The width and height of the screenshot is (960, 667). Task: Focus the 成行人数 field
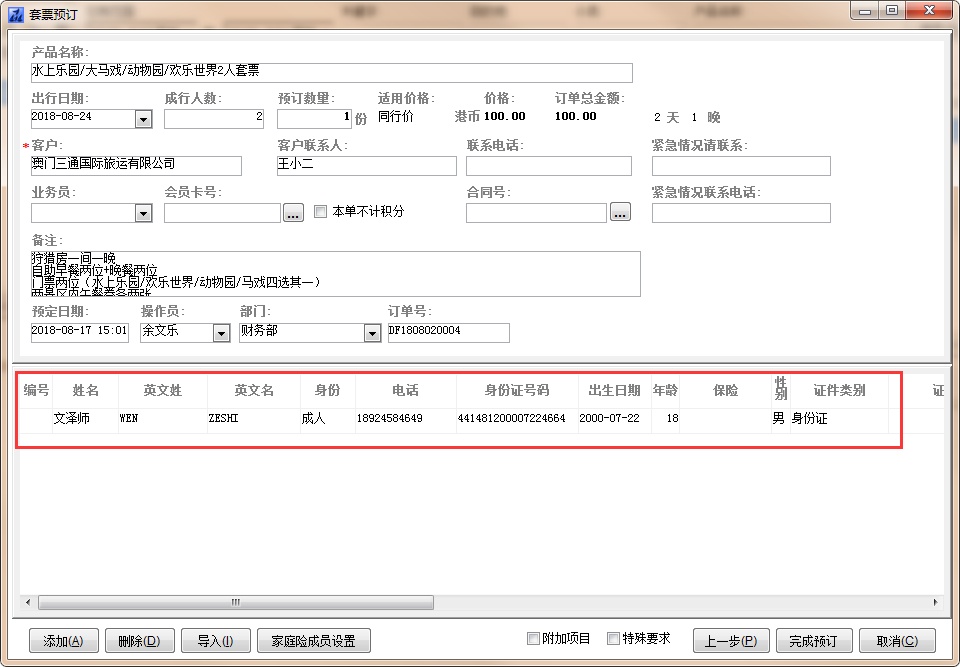pyautogui.click(x=214, y=119)
